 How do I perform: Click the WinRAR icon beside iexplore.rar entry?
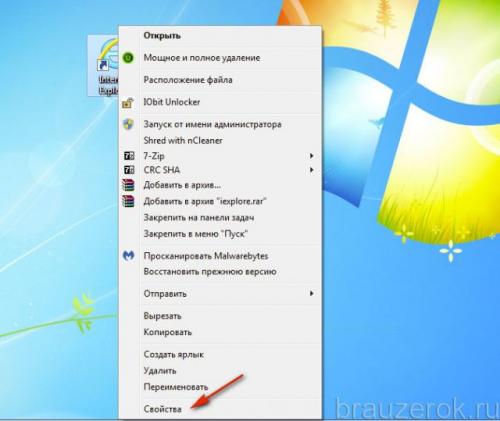click(128, 201)
